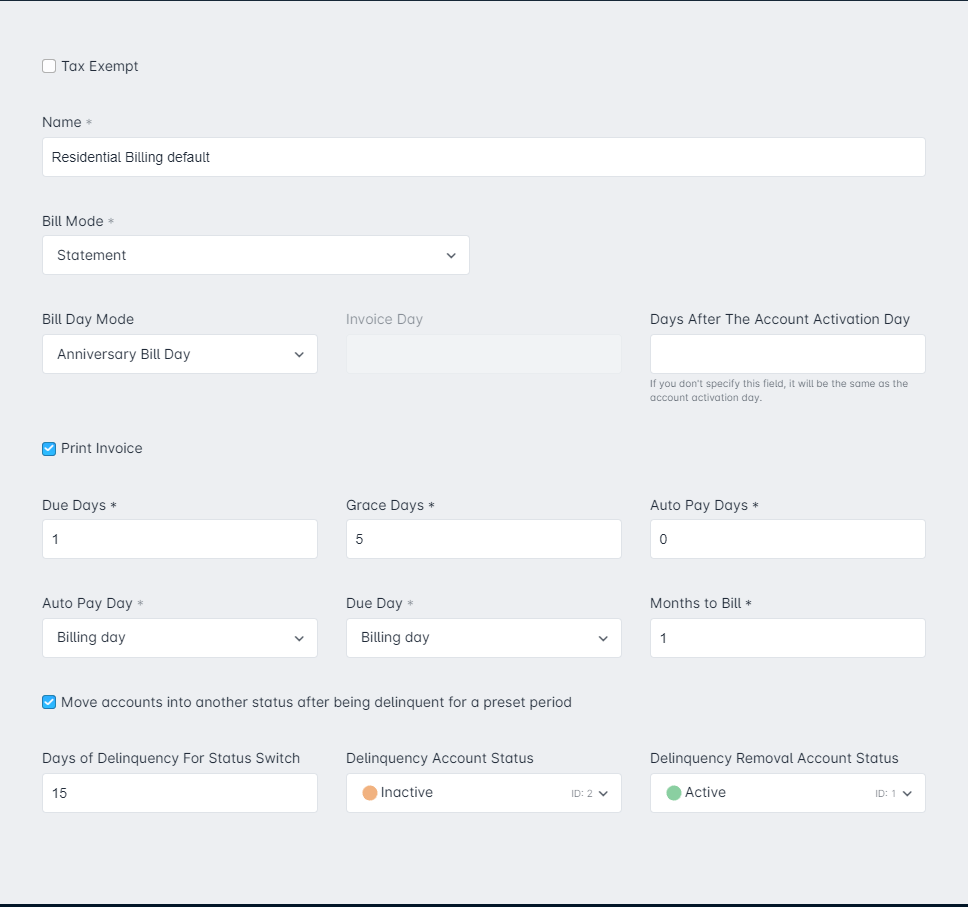Screen dimensions: 968x907
Task: Focus the Days After Account Activation field
Action: tap(788, 354)
